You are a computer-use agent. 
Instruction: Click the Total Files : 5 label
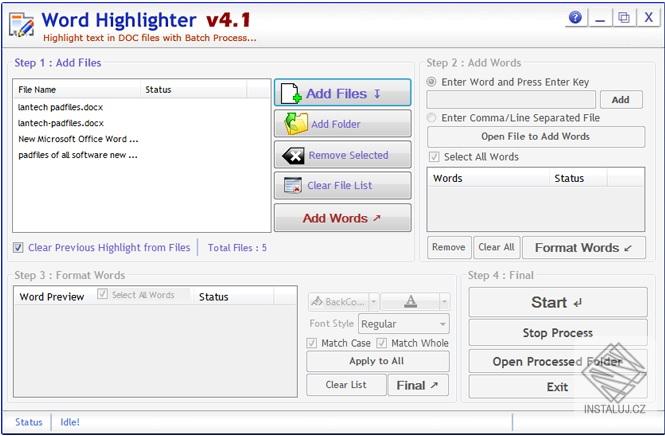tap(237, 248)
